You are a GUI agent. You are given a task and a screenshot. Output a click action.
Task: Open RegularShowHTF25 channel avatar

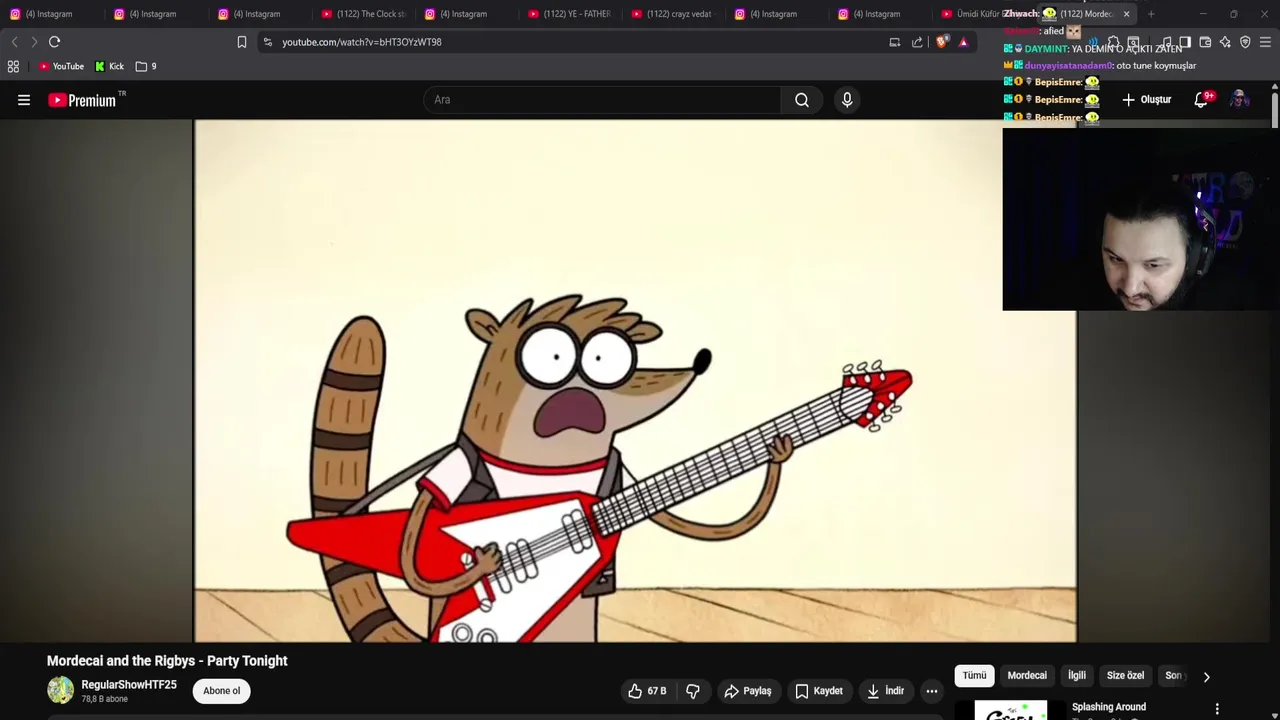[x=60, y=690]
